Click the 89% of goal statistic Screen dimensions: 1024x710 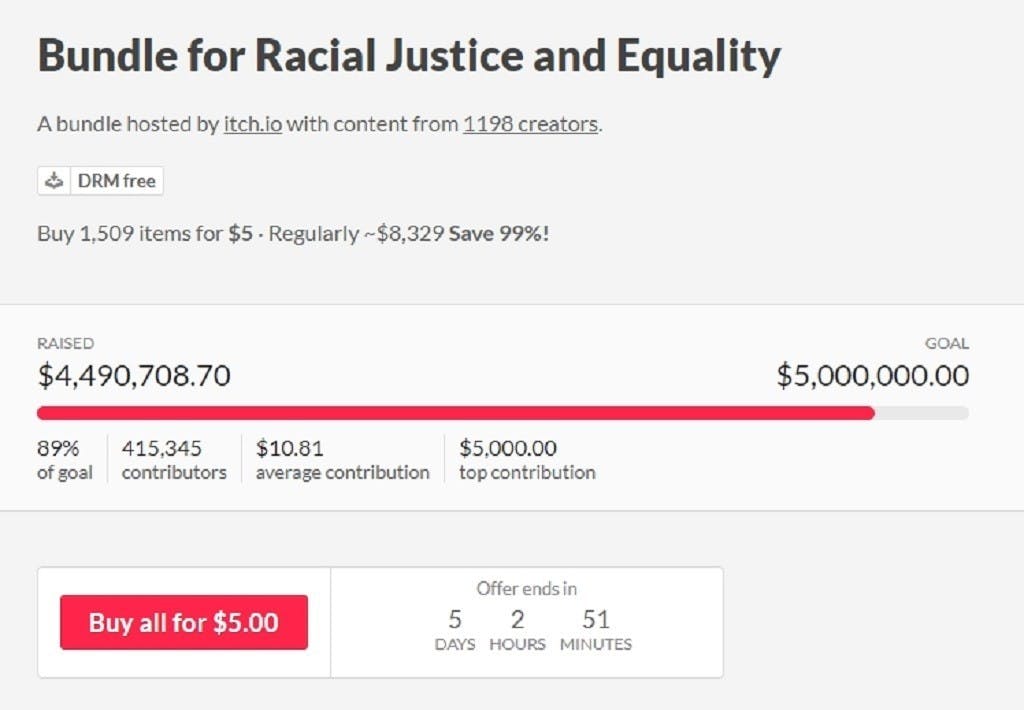coord(65,460)
